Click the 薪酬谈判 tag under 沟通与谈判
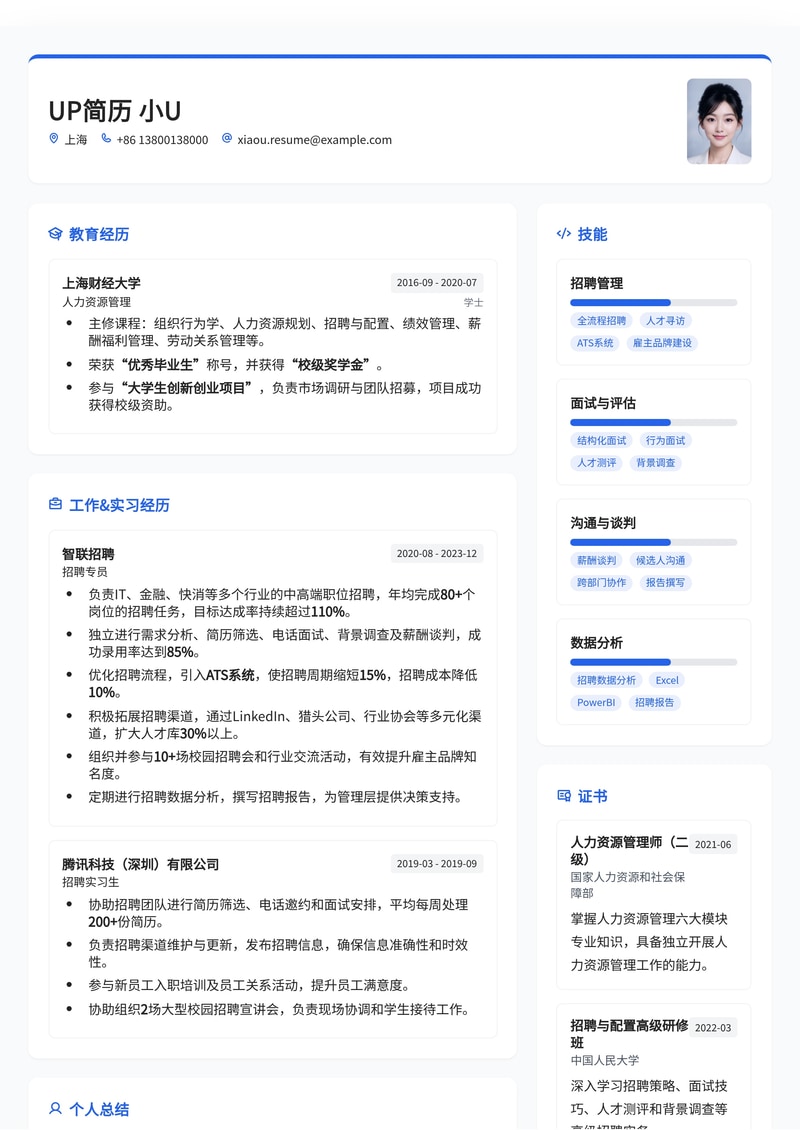The width and height of the screenshot is (800, 1130). (597, 559)
